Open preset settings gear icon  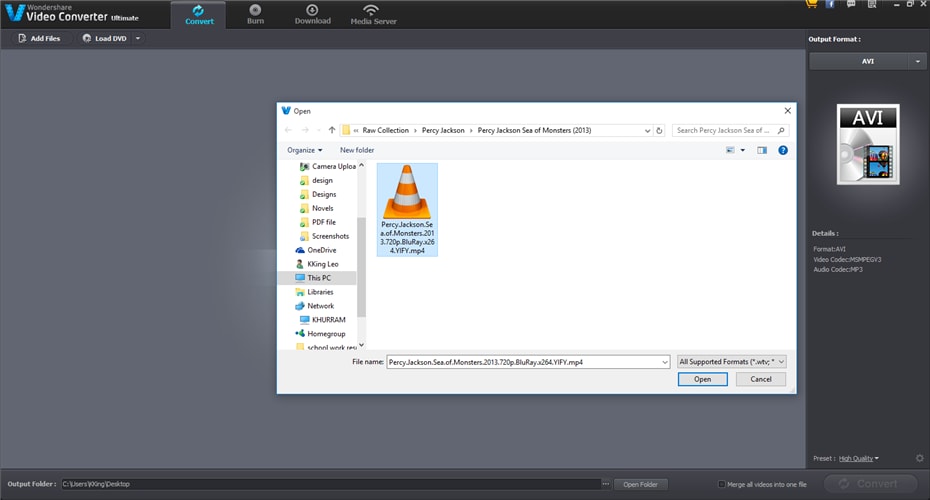point(919,458)
